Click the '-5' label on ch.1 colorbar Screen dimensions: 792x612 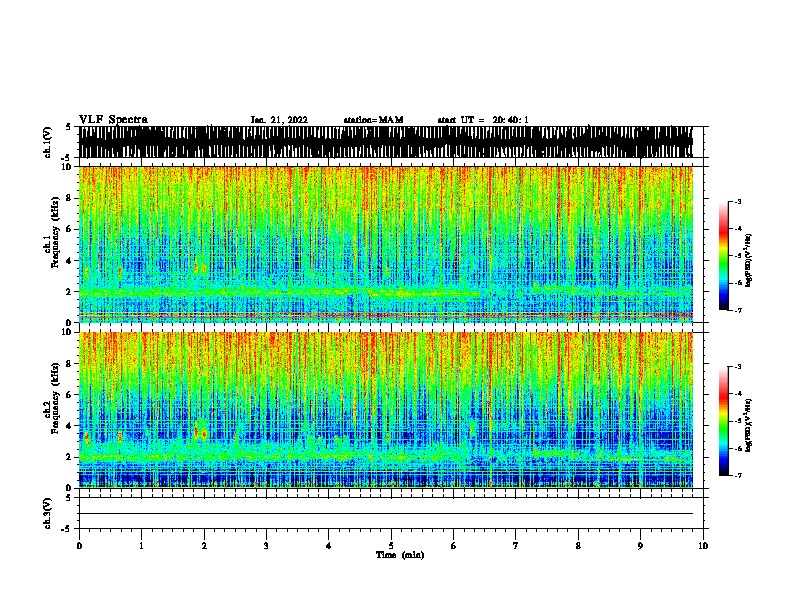tap(737, 256)
